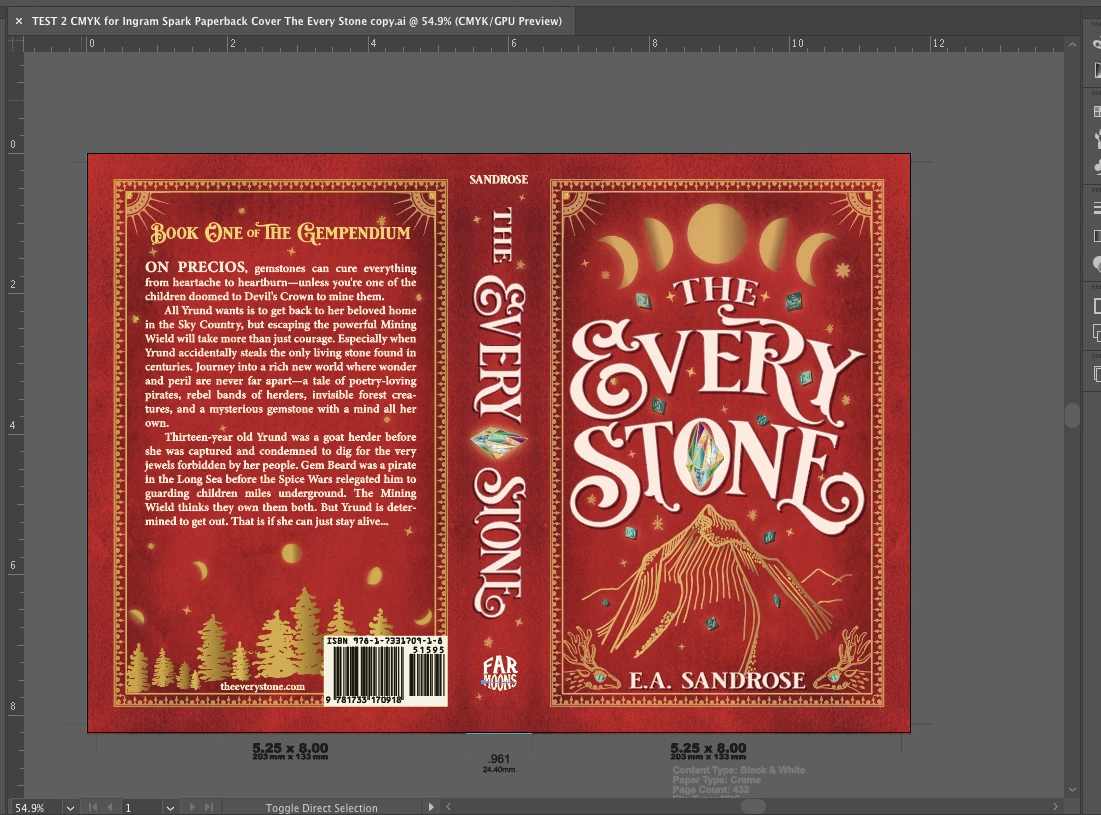Screen dimensions: 1101x815
Task: Click the horizontal scrollbar left arrow
Action: [448, 807]
